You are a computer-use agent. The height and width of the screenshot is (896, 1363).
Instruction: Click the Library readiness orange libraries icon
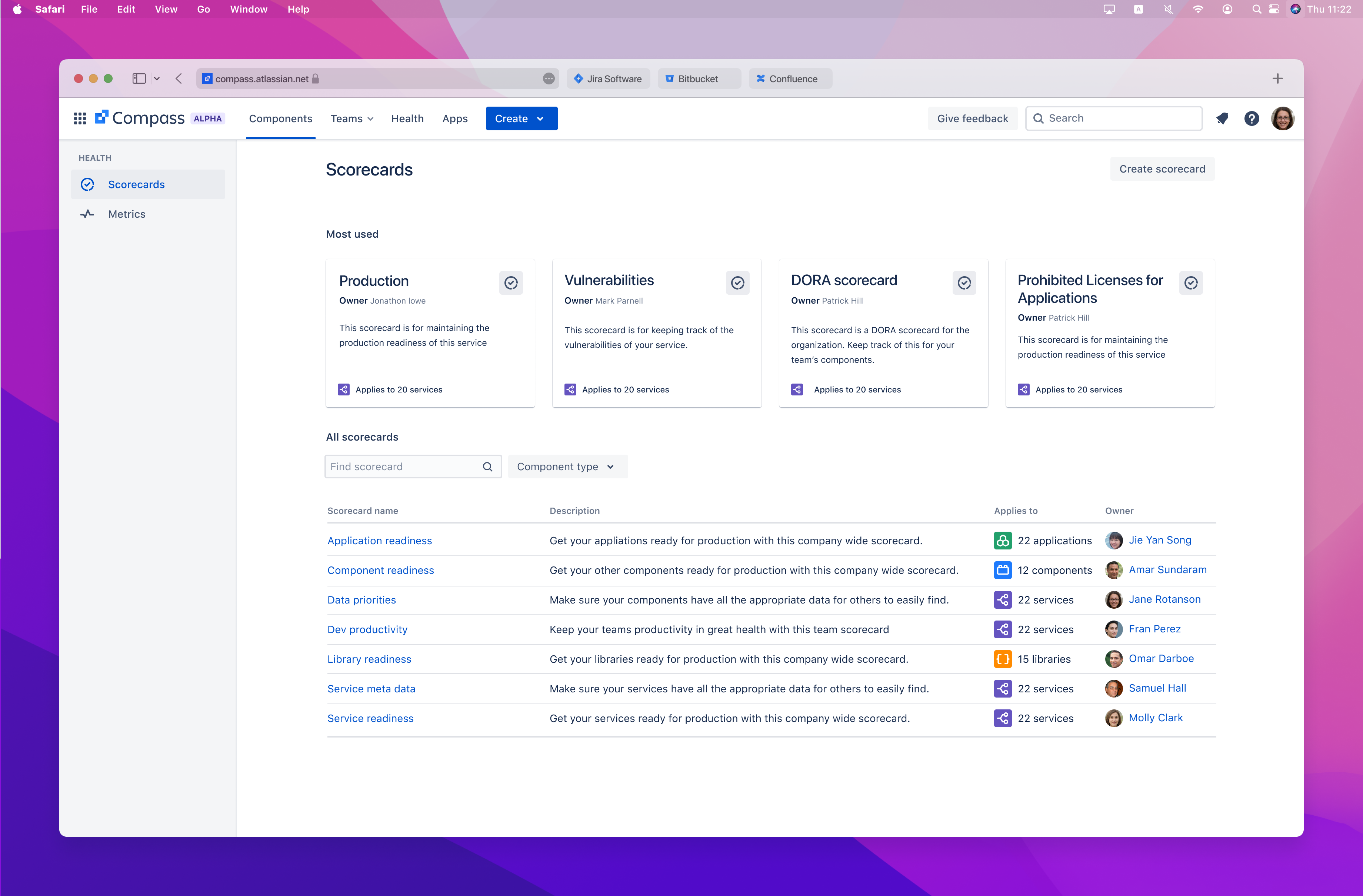pyautogui.click(x=1002, y=659)
